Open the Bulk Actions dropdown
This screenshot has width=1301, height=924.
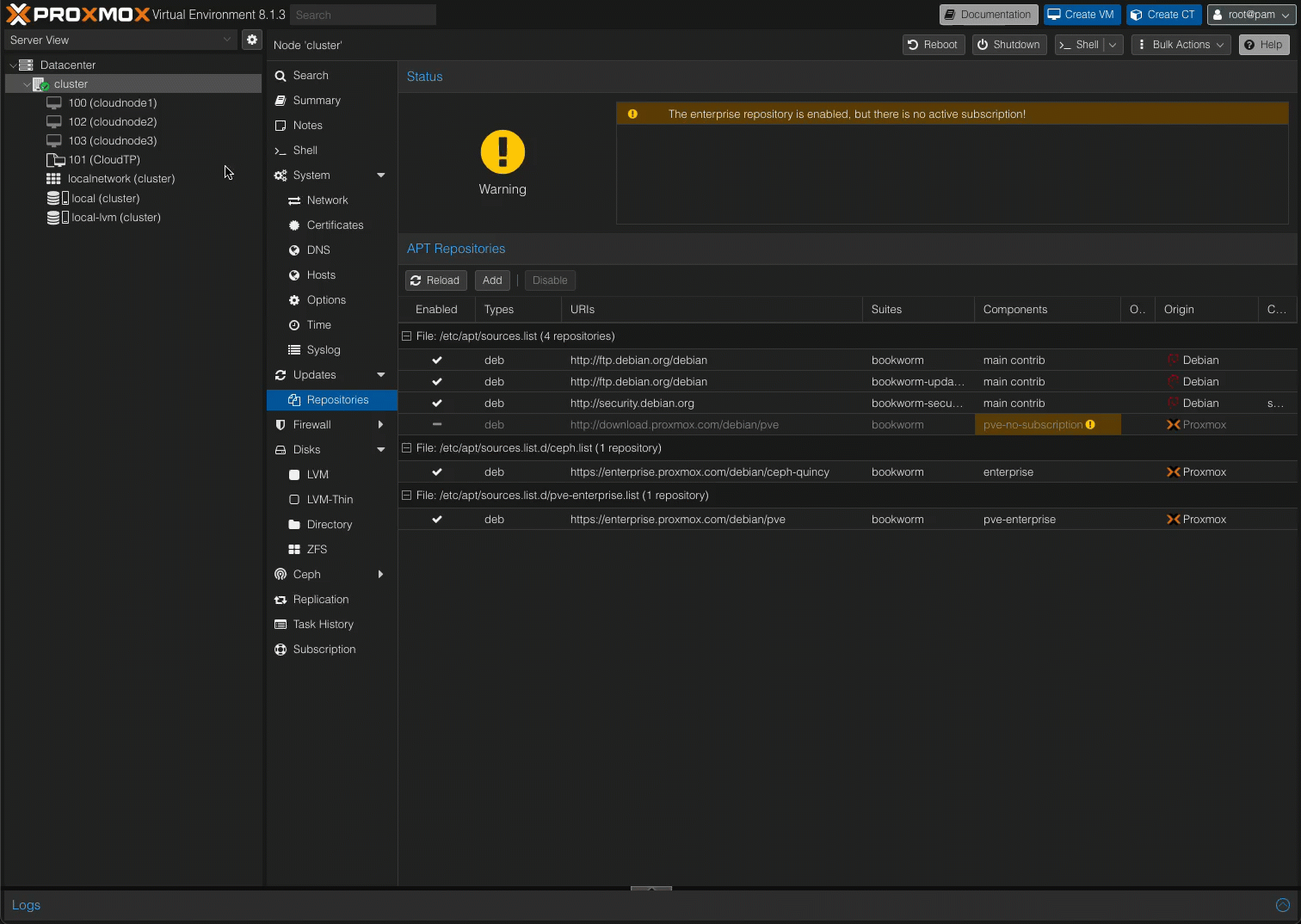pyautogui.click(x=1181, y=45)
